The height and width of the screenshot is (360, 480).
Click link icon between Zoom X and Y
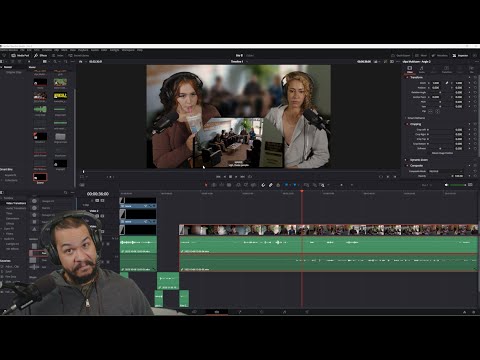tap(447, 83)
